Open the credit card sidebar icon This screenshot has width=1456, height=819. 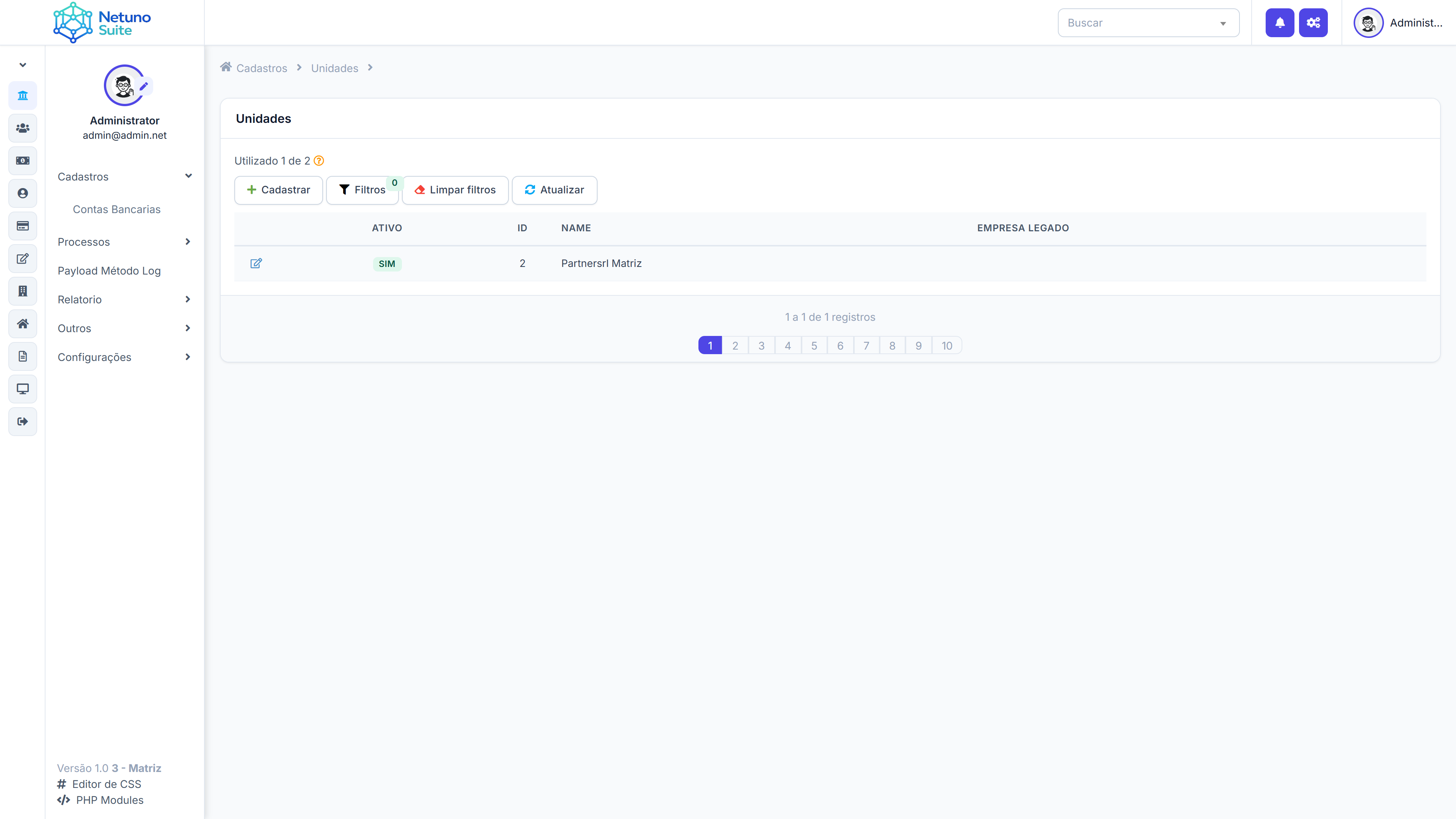point(23,226)
